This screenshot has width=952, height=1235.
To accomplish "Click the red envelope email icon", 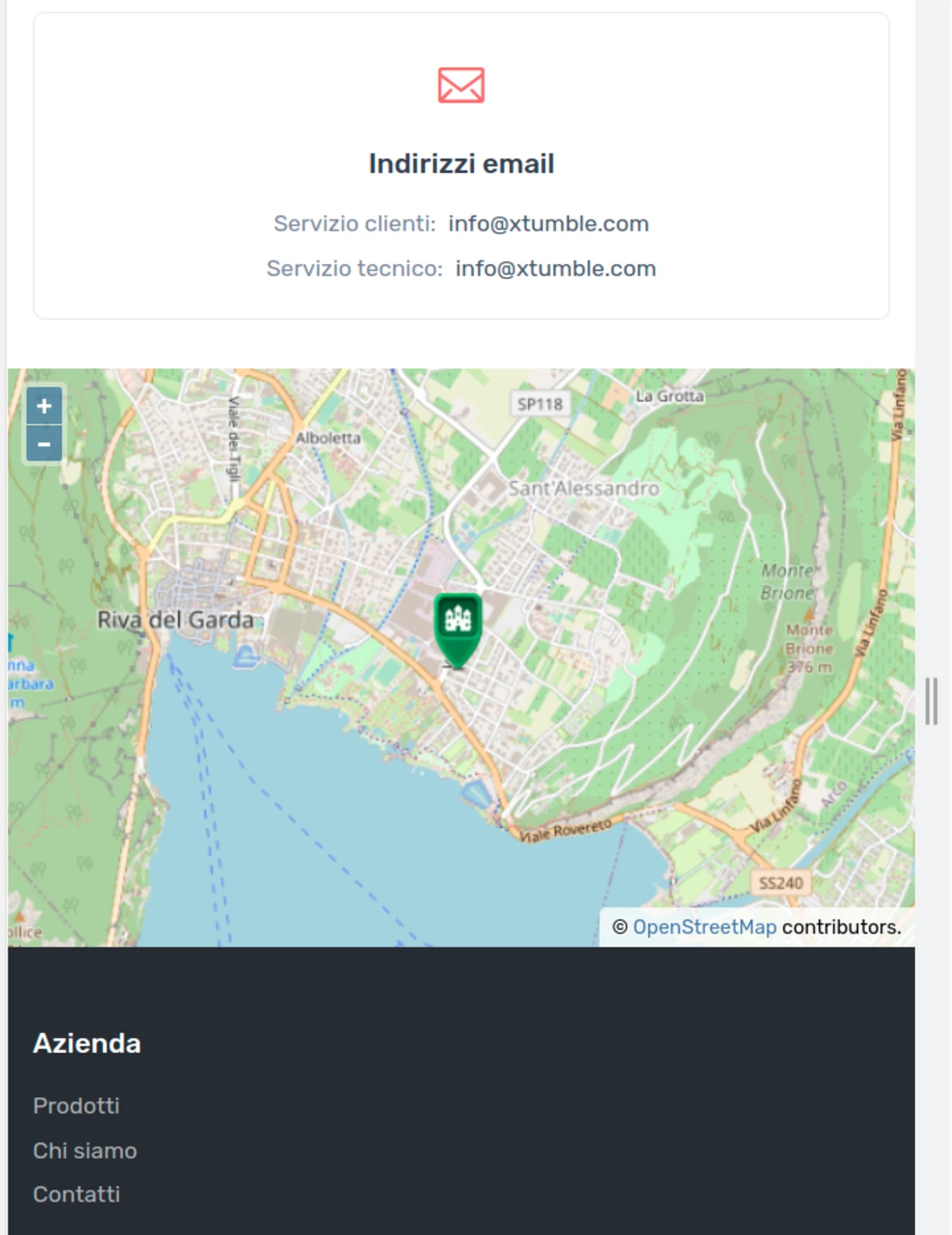I will (x=461, y=85).
